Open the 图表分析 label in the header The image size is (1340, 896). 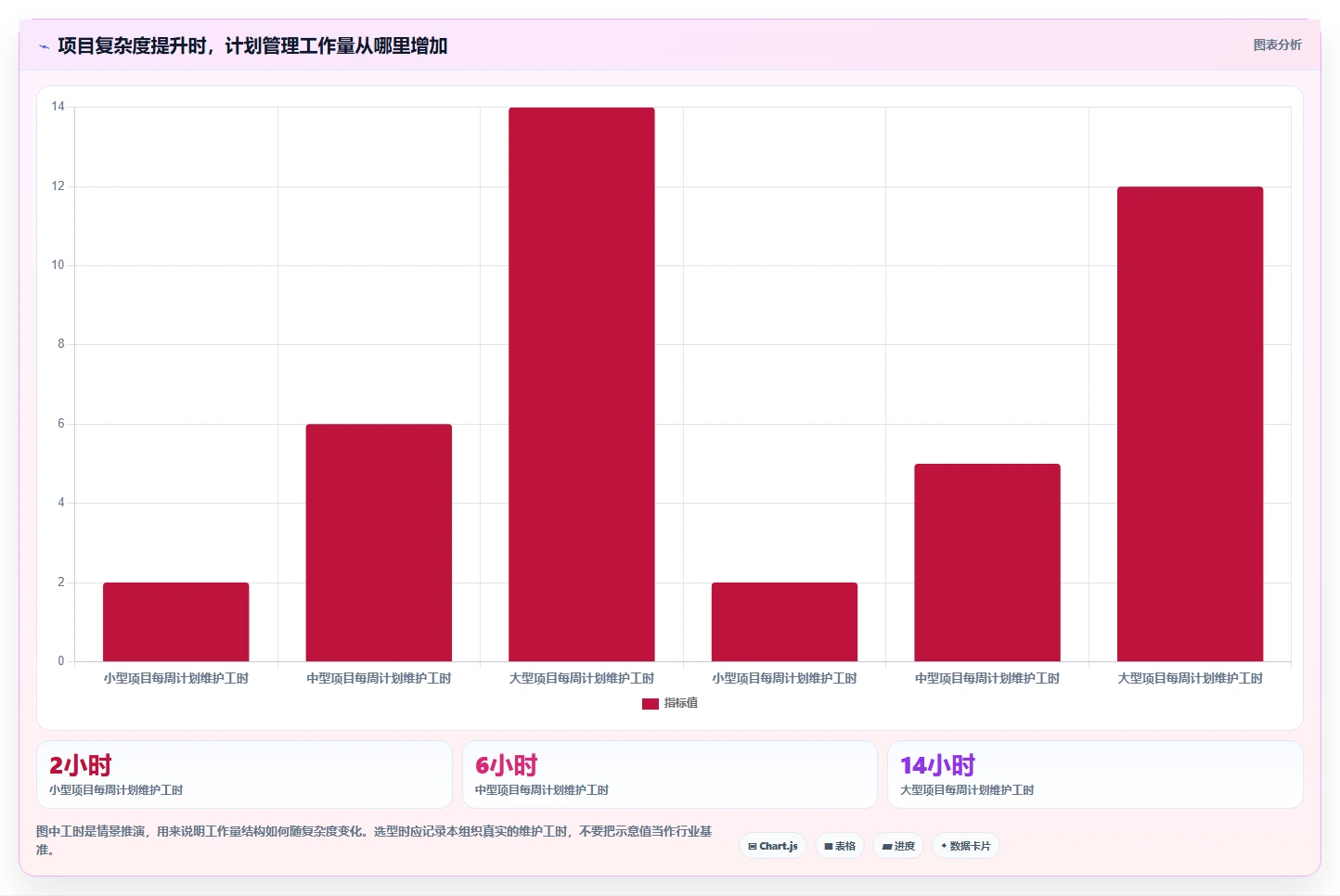[x=1277, y=45]
